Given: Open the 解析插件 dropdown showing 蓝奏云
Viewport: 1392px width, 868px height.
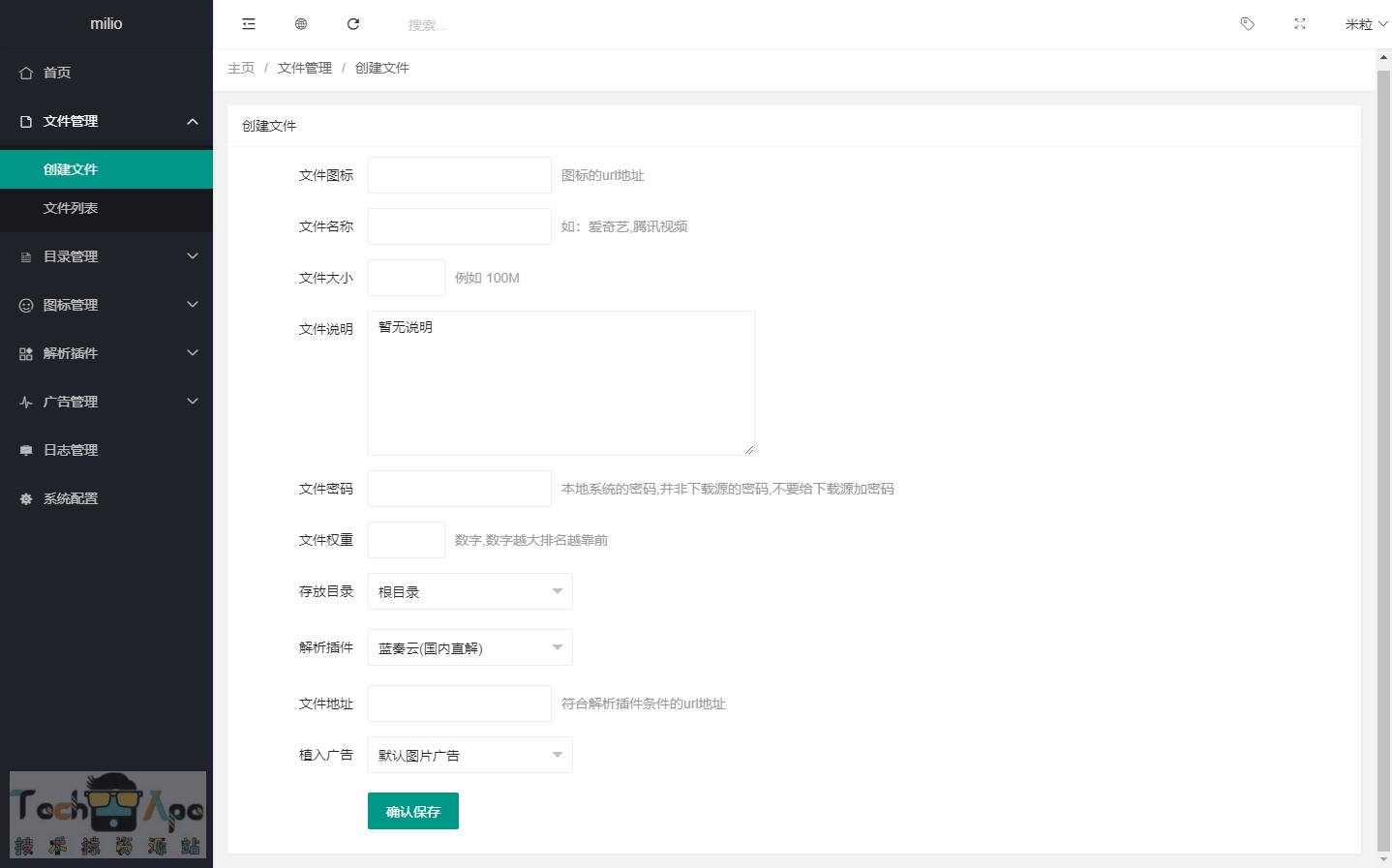Looking at the screenshot, I should click(x=469, y=647).
